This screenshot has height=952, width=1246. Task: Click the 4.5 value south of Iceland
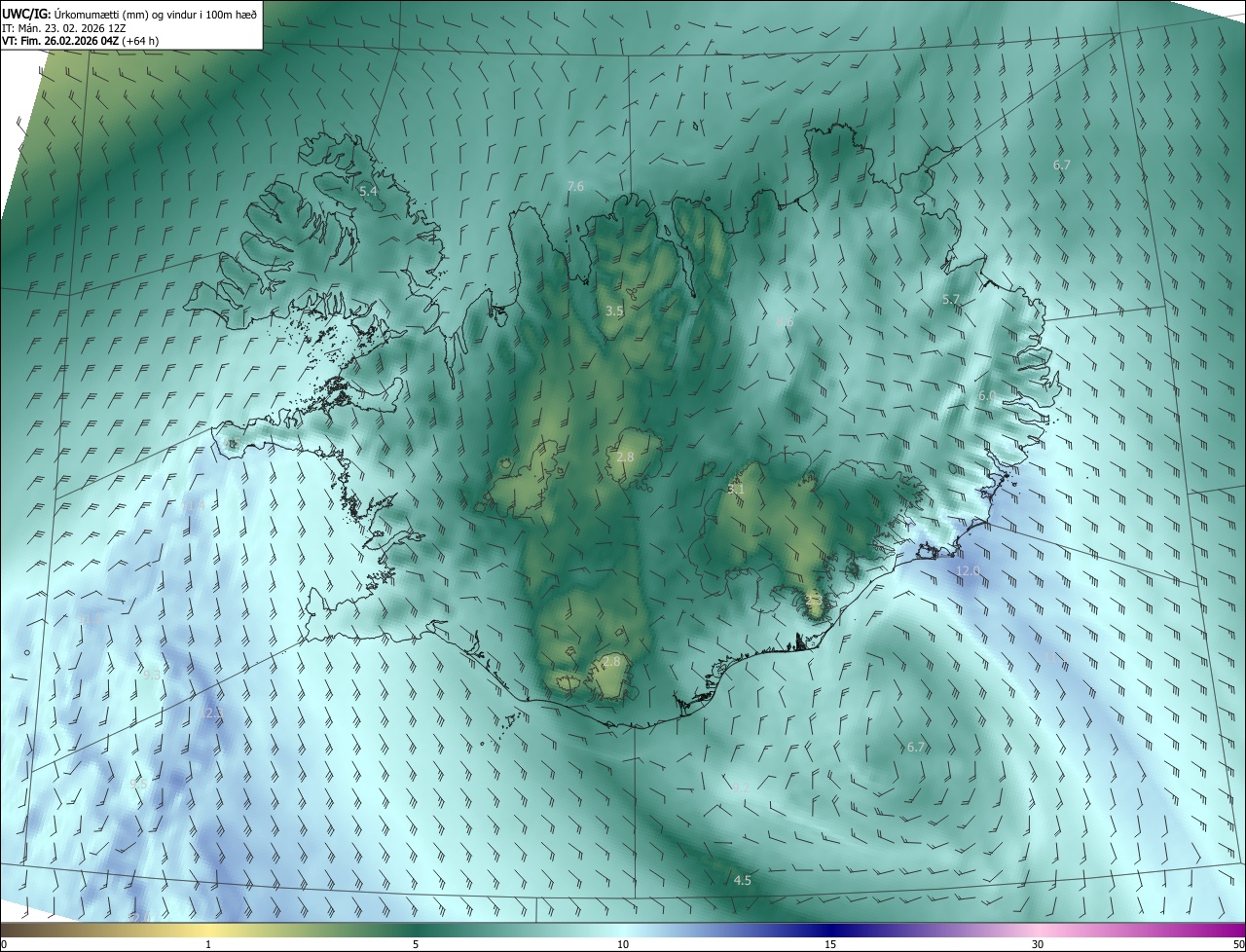point(742,881)
